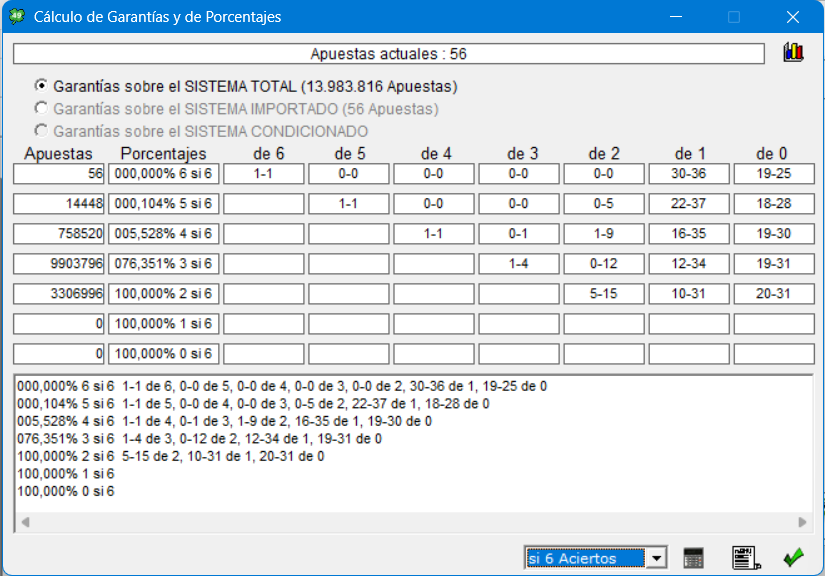Viewport: 825px width, 576px height.
Task: Select Garantías sobre el SISTEMA CONDICIONADO option
Action: (x=201, y=131)
